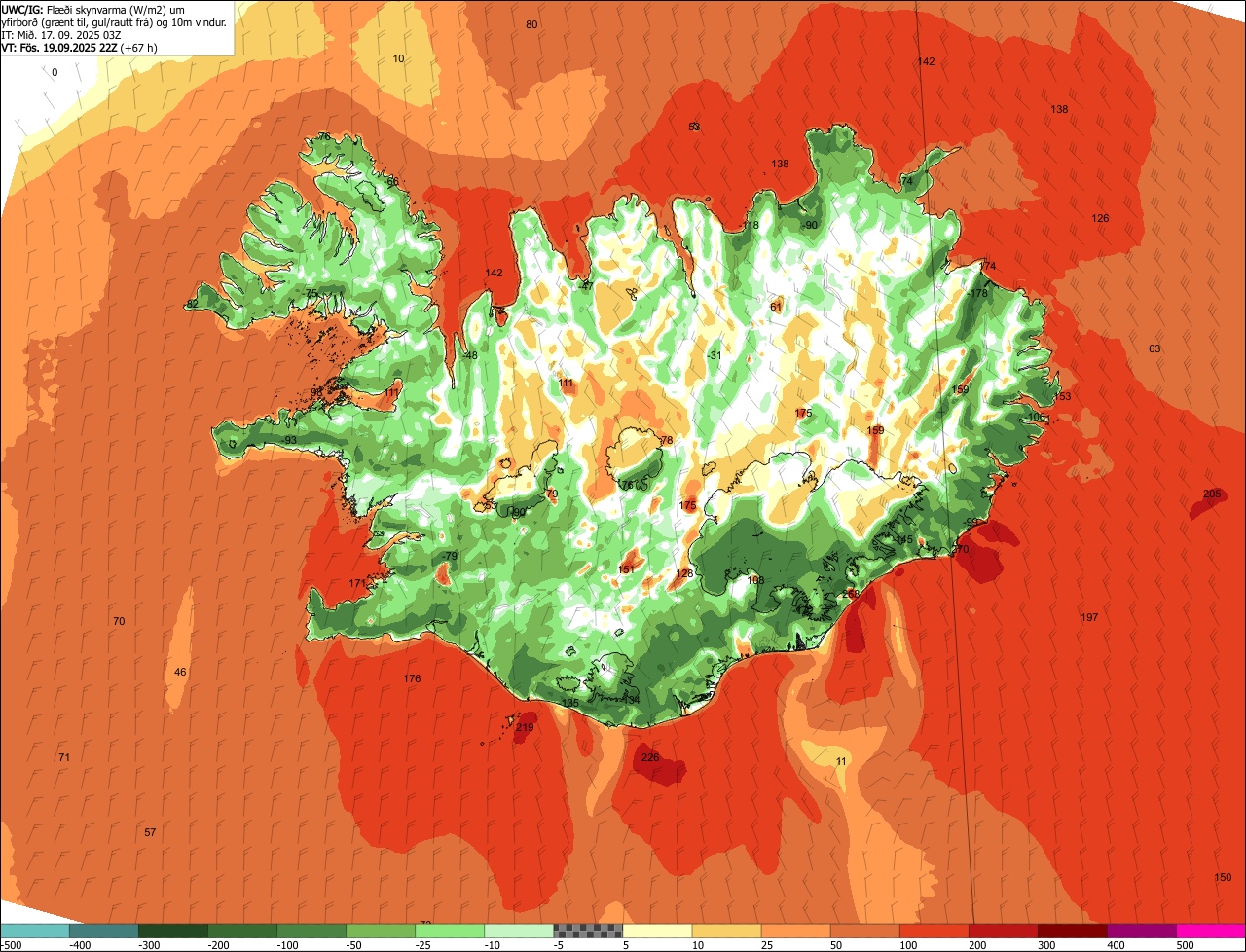Click the legend swatch between -50 and -25
The height and width of the screenshot is (952, 1246).
[381, 931]
